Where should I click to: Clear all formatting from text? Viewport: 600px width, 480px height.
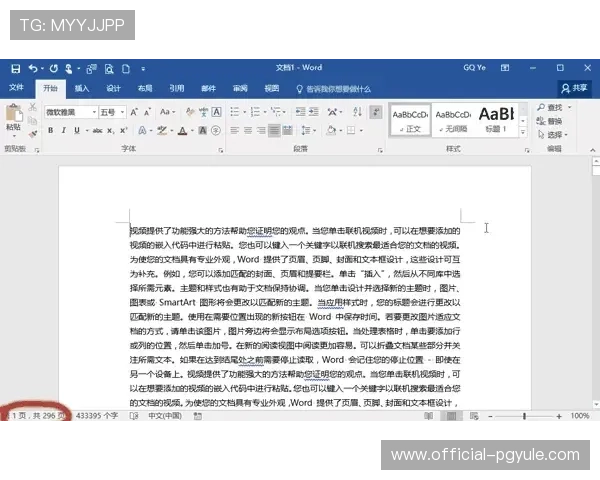[190, 112]
